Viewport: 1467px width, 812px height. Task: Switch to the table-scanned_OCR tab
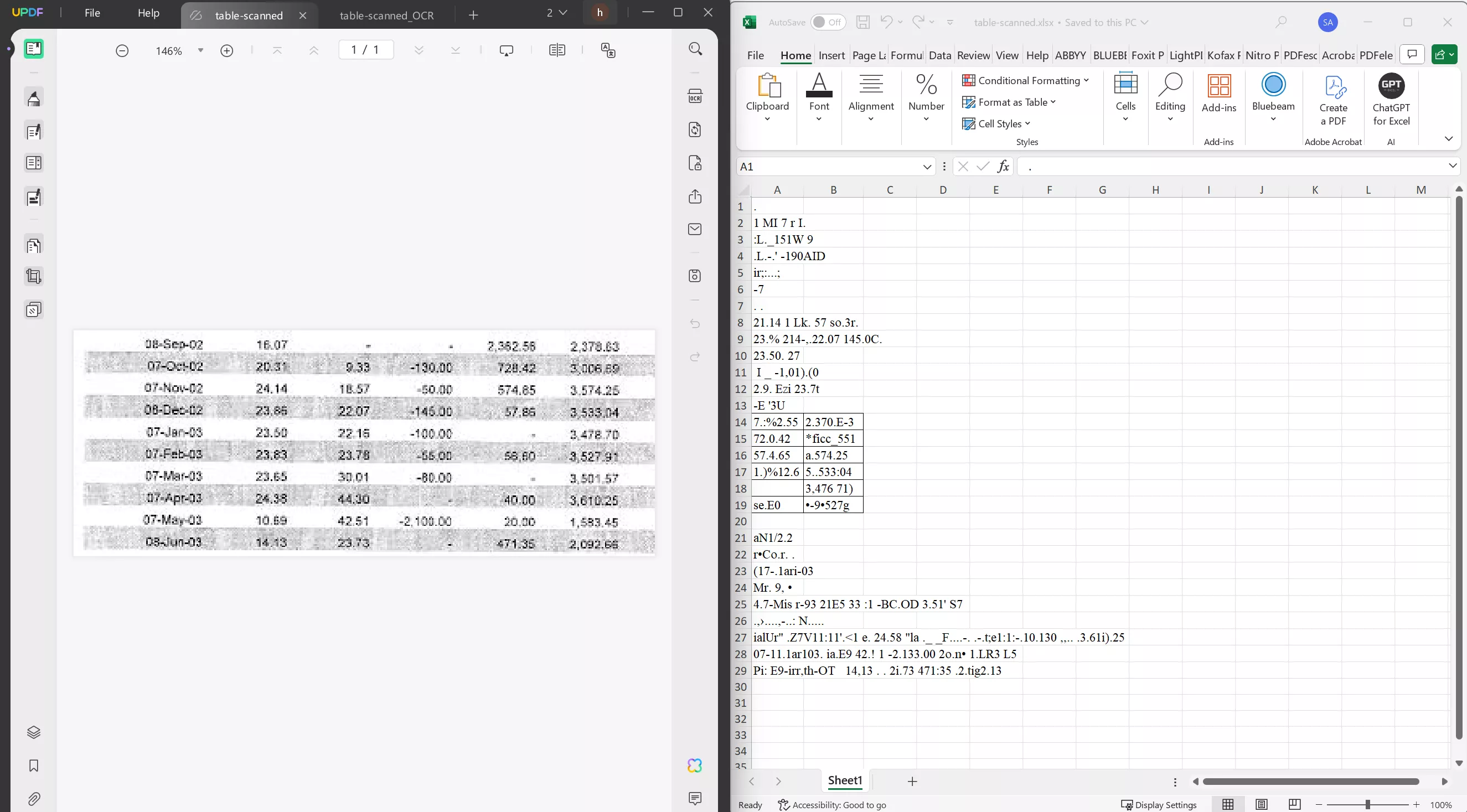[387, 15]
